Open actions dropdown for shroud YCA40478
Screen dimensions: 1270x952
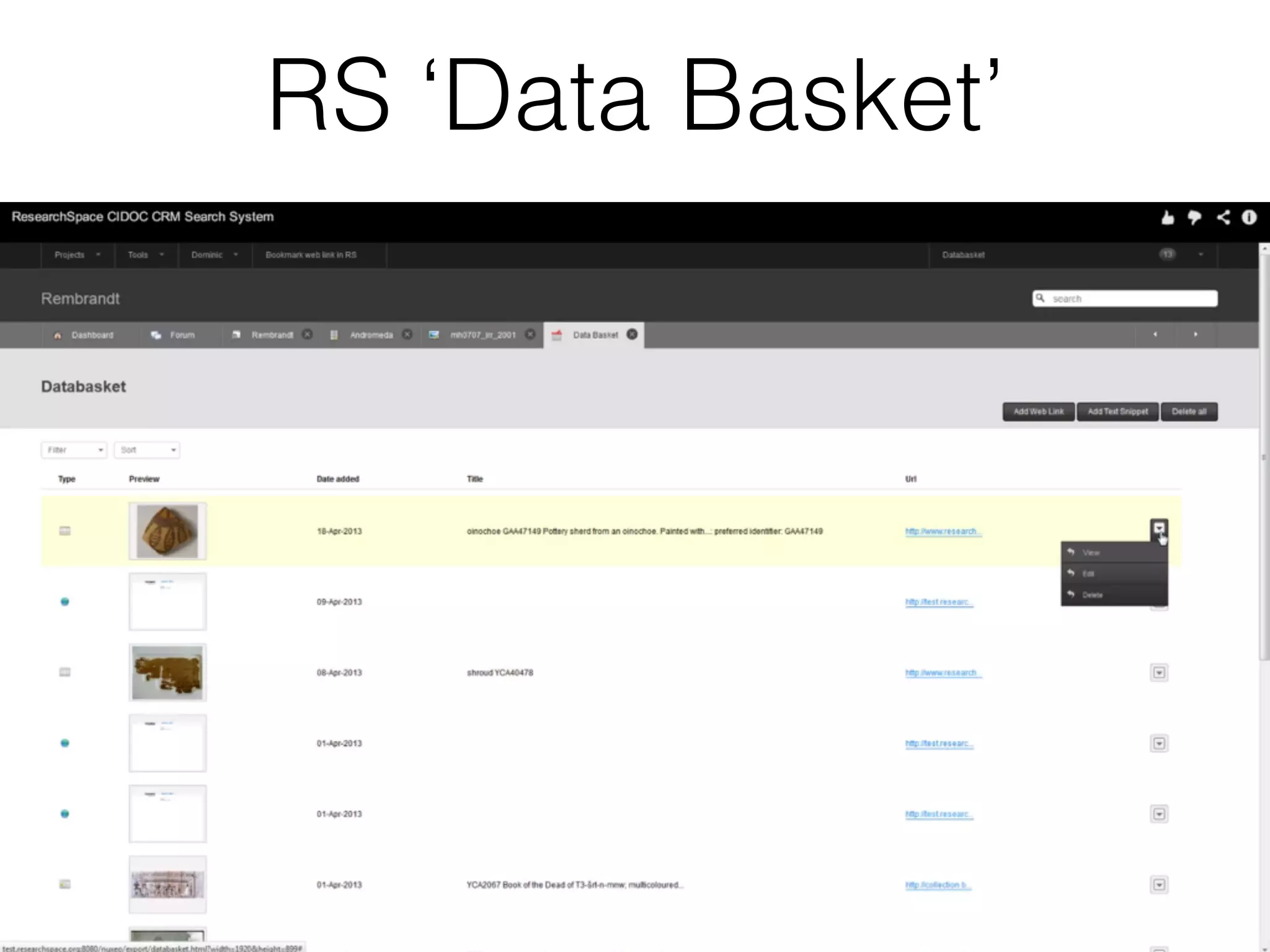(1159, 672)
